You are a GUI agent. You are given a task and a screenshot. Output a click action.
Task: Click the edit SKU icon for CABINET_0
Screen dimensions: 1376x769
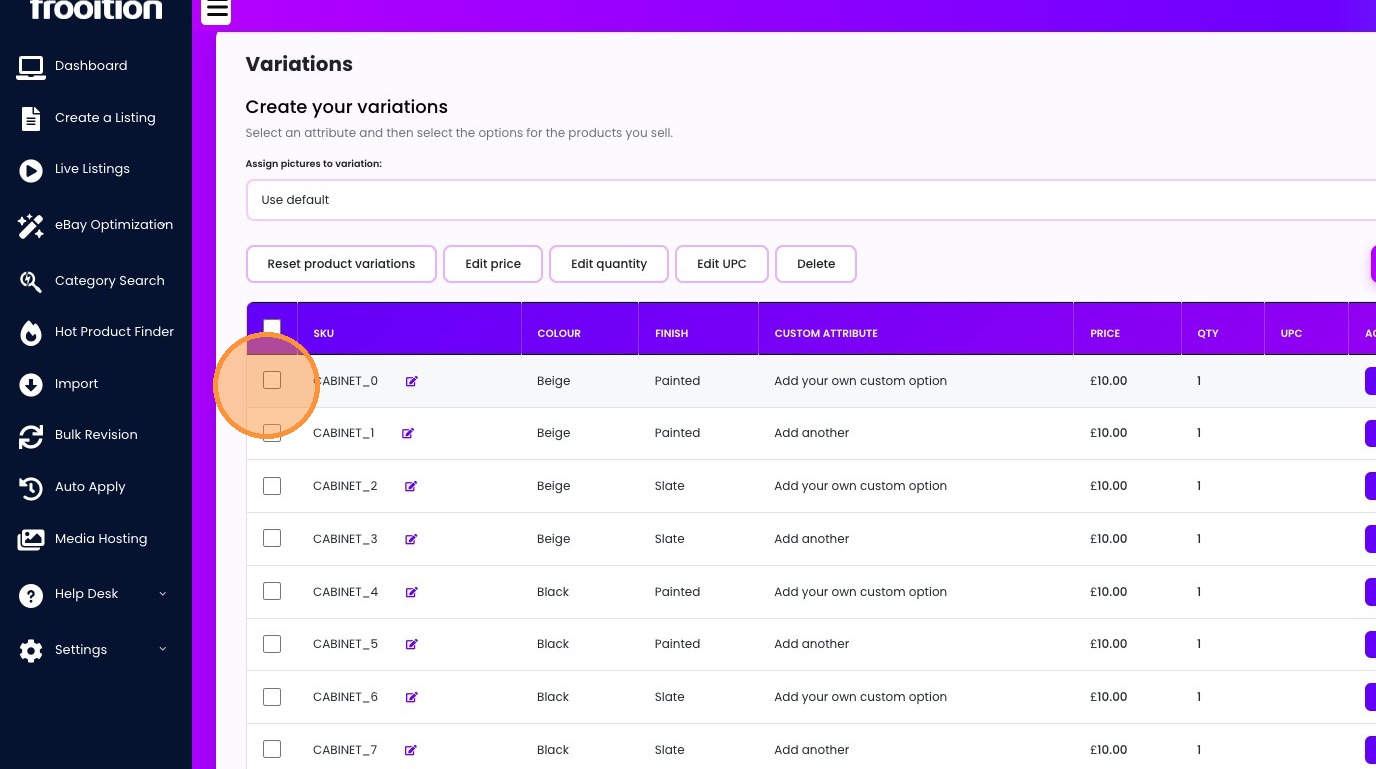pyautogui.click(x=411, y=381)
